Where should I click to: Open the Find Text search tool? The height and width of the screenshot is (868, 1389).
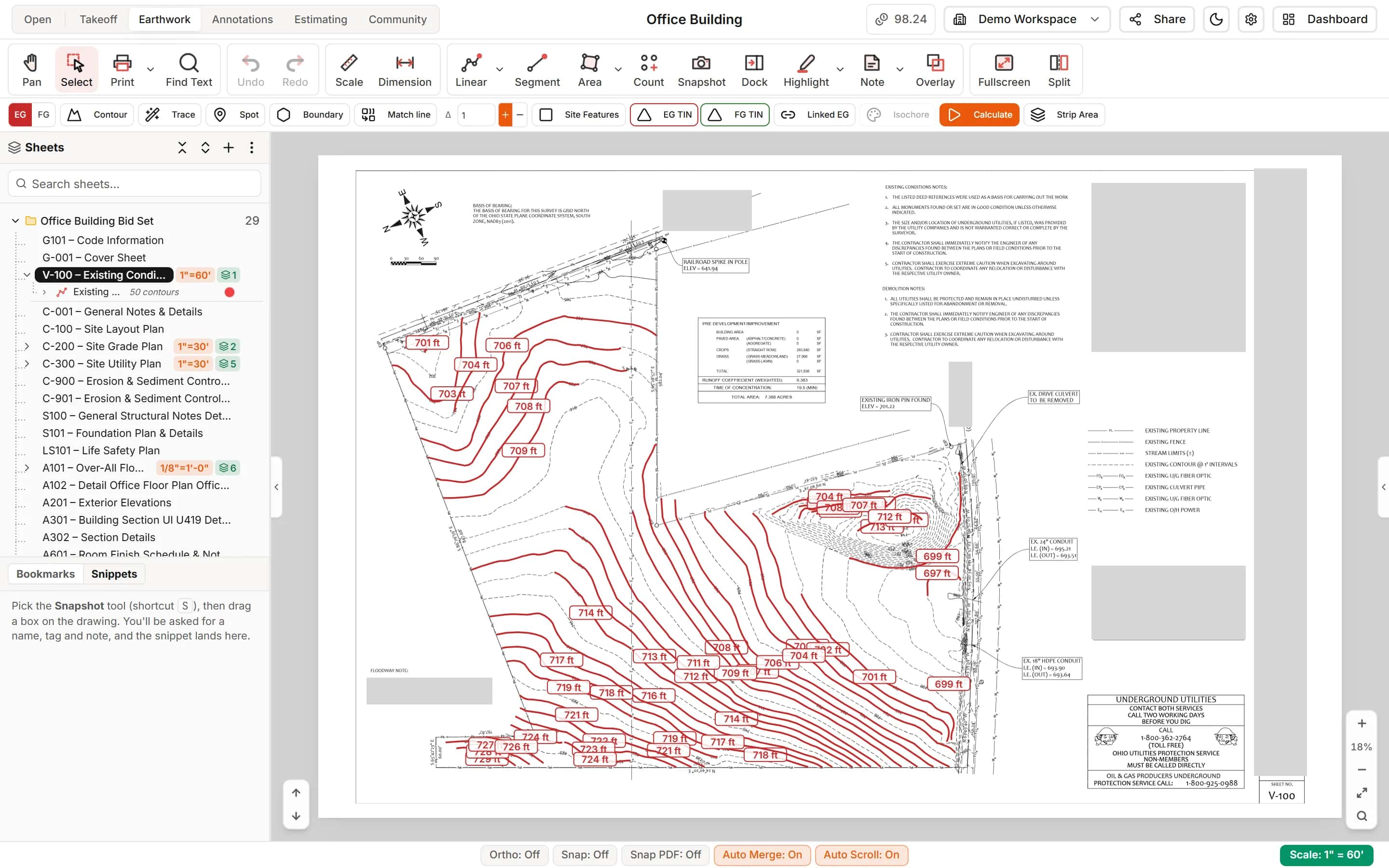pyautogui.click(x=189, y=70)
